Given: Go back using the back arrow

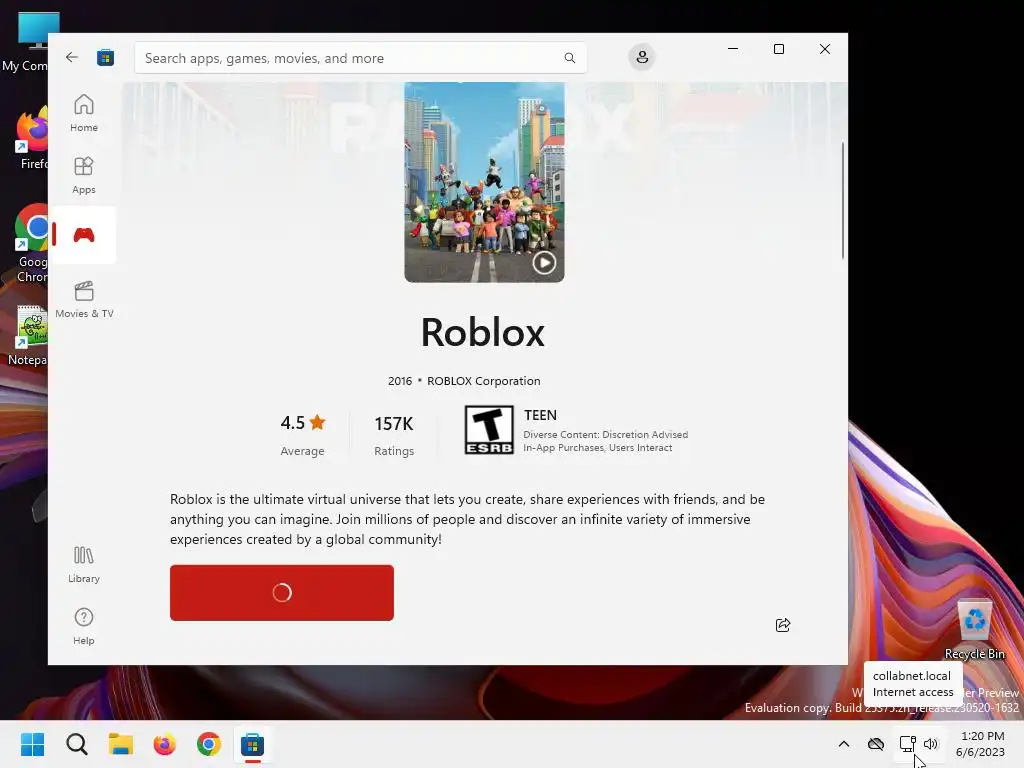Looking at the screenshot, I should pos(72,57).
